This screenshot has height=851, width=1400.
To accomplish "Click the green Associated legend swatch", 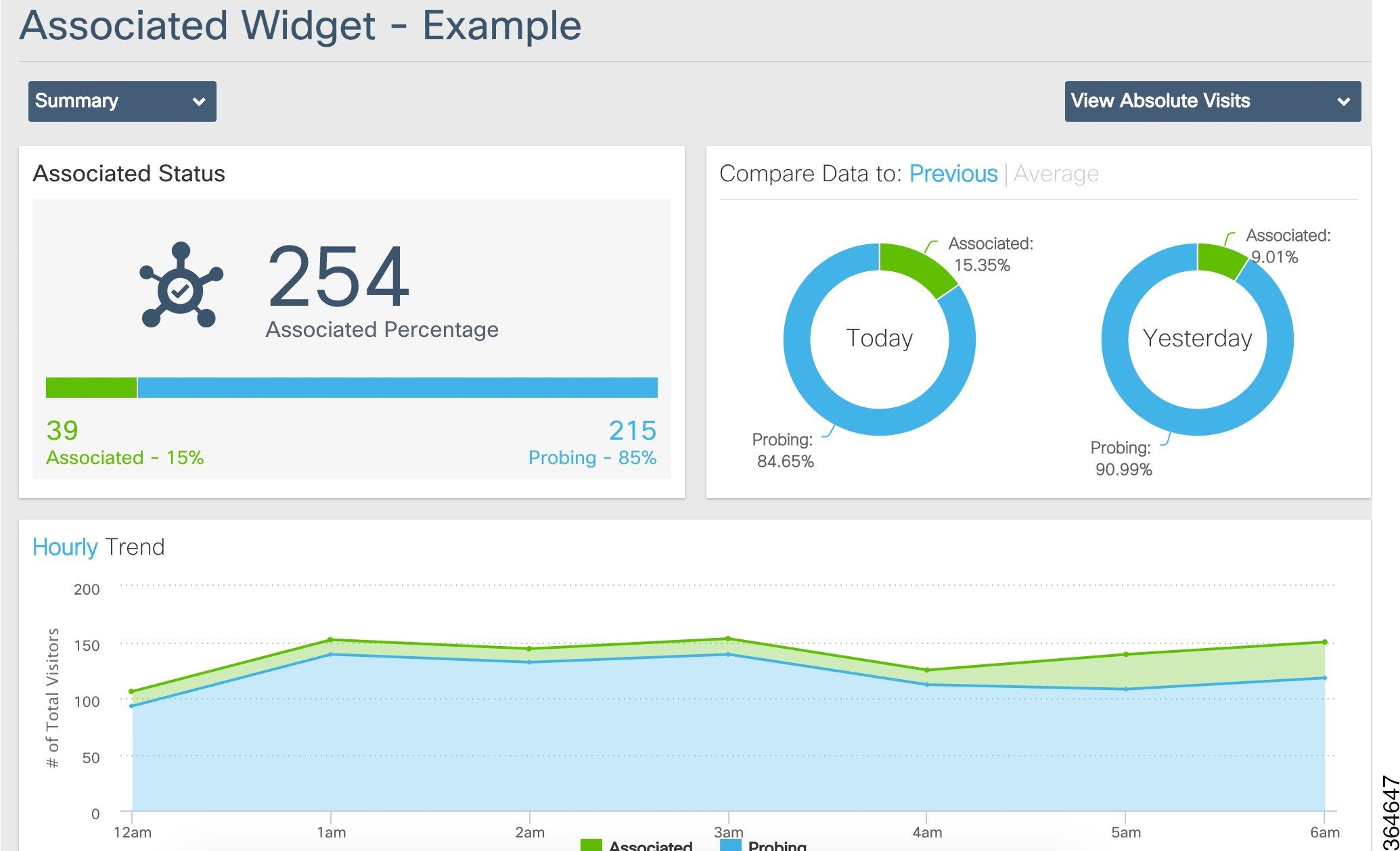I will point(591,845).
